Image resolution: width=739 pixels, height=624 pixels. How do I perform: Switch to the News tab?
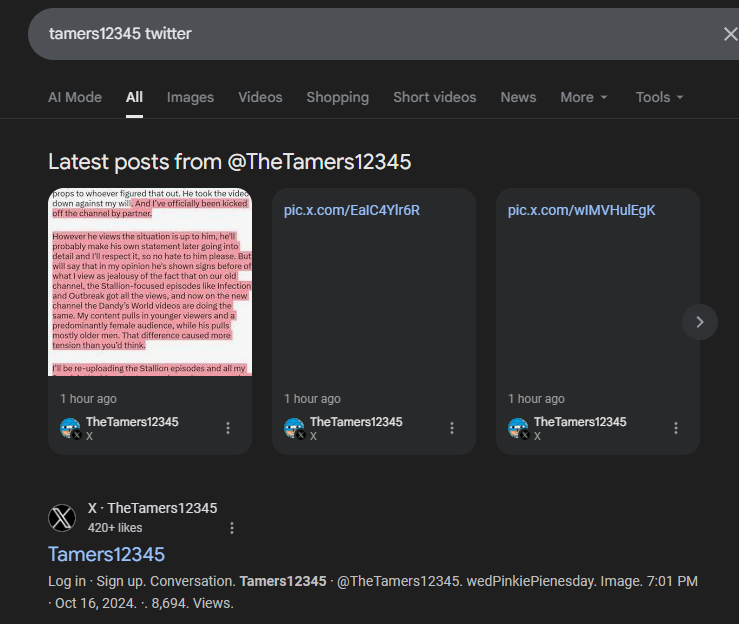(x=518, y=97)
